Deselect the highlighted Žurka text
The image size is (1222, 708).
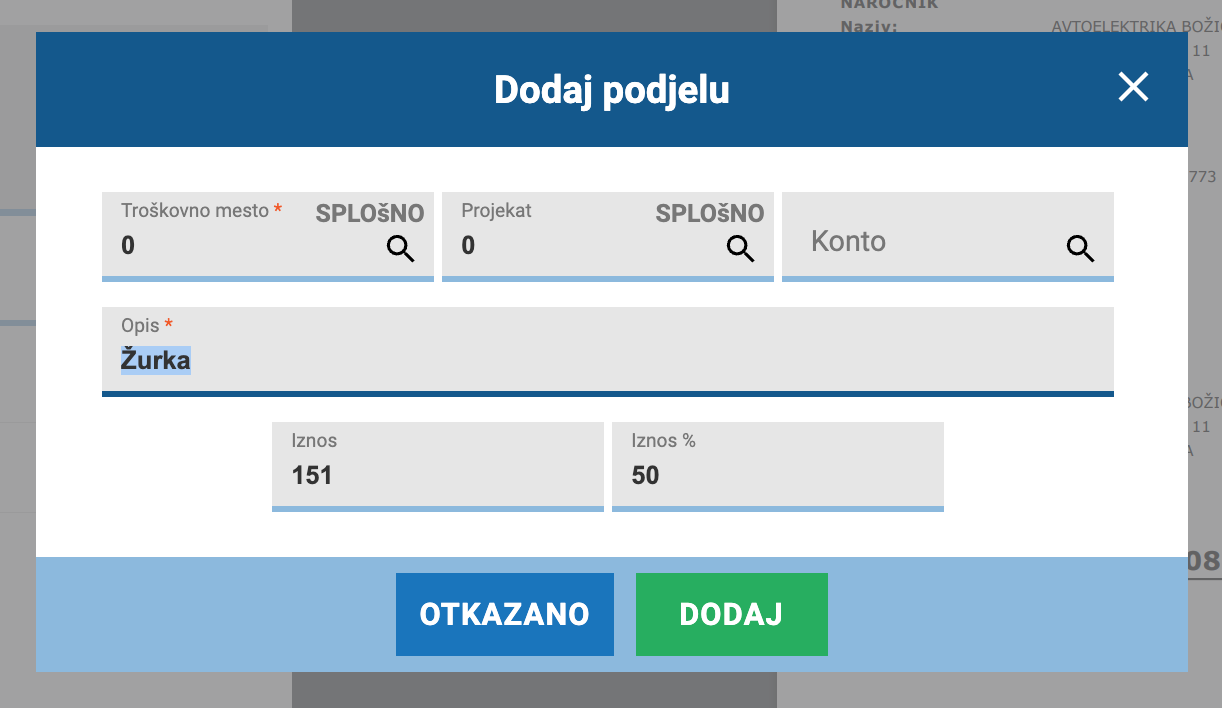156,360
